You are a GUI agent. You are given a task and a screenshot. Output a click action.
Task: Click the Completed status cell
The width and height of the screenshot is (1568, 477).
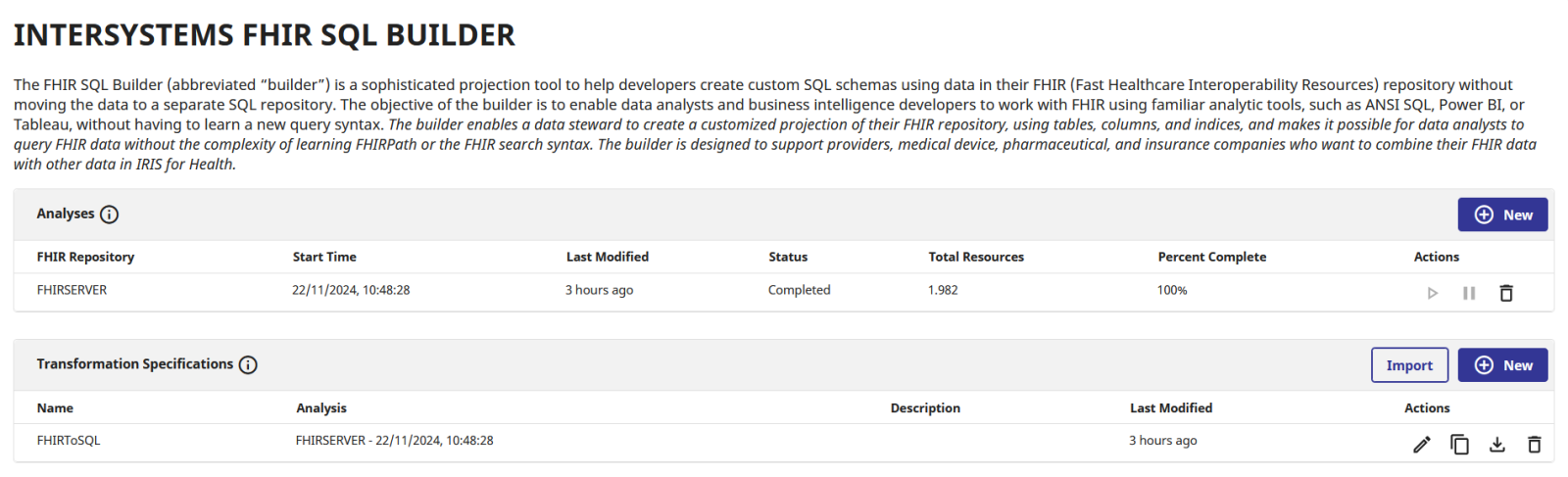click(x=799, y=290)
